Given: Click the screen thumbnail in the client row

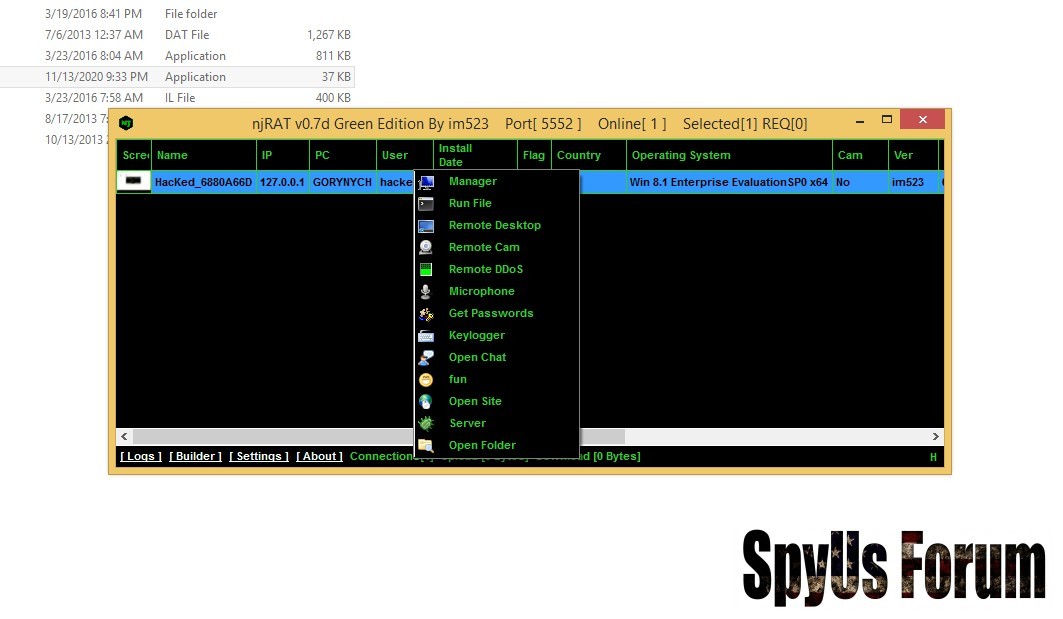Looking at the screenshot, I should coord(133,182).
